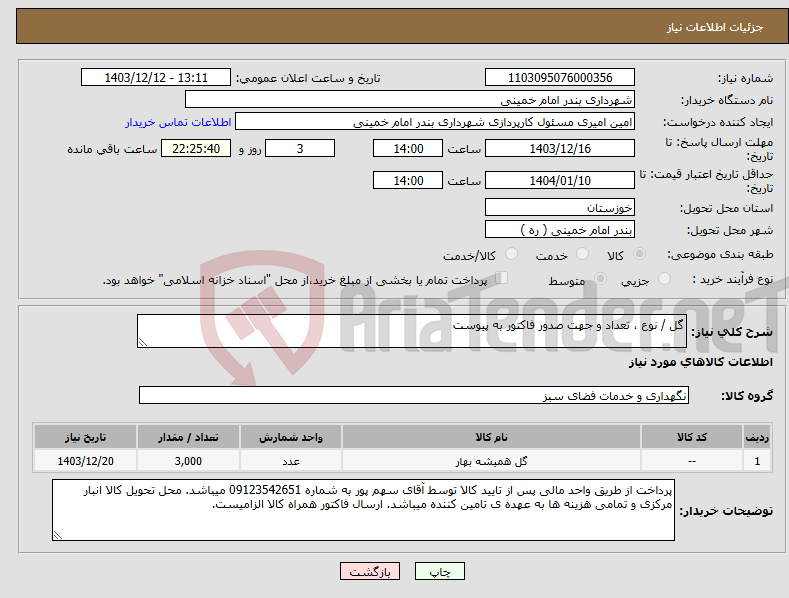Click the بازگشت (back) button
Image resolution: width=789 pixels, height=598 pixels.
[370, 571]
